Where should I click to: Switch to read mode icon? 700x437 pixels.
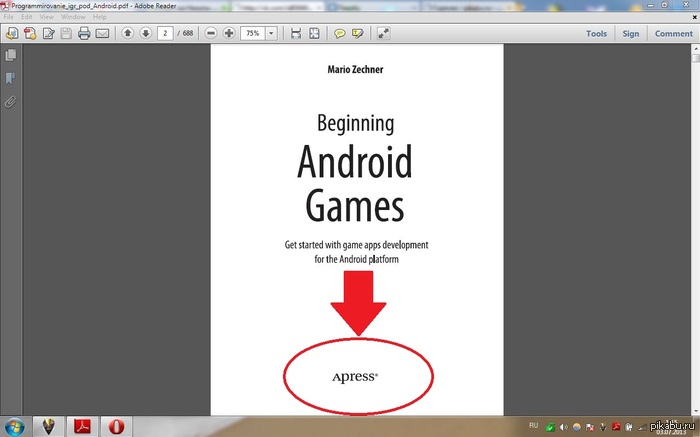[383, 33]
